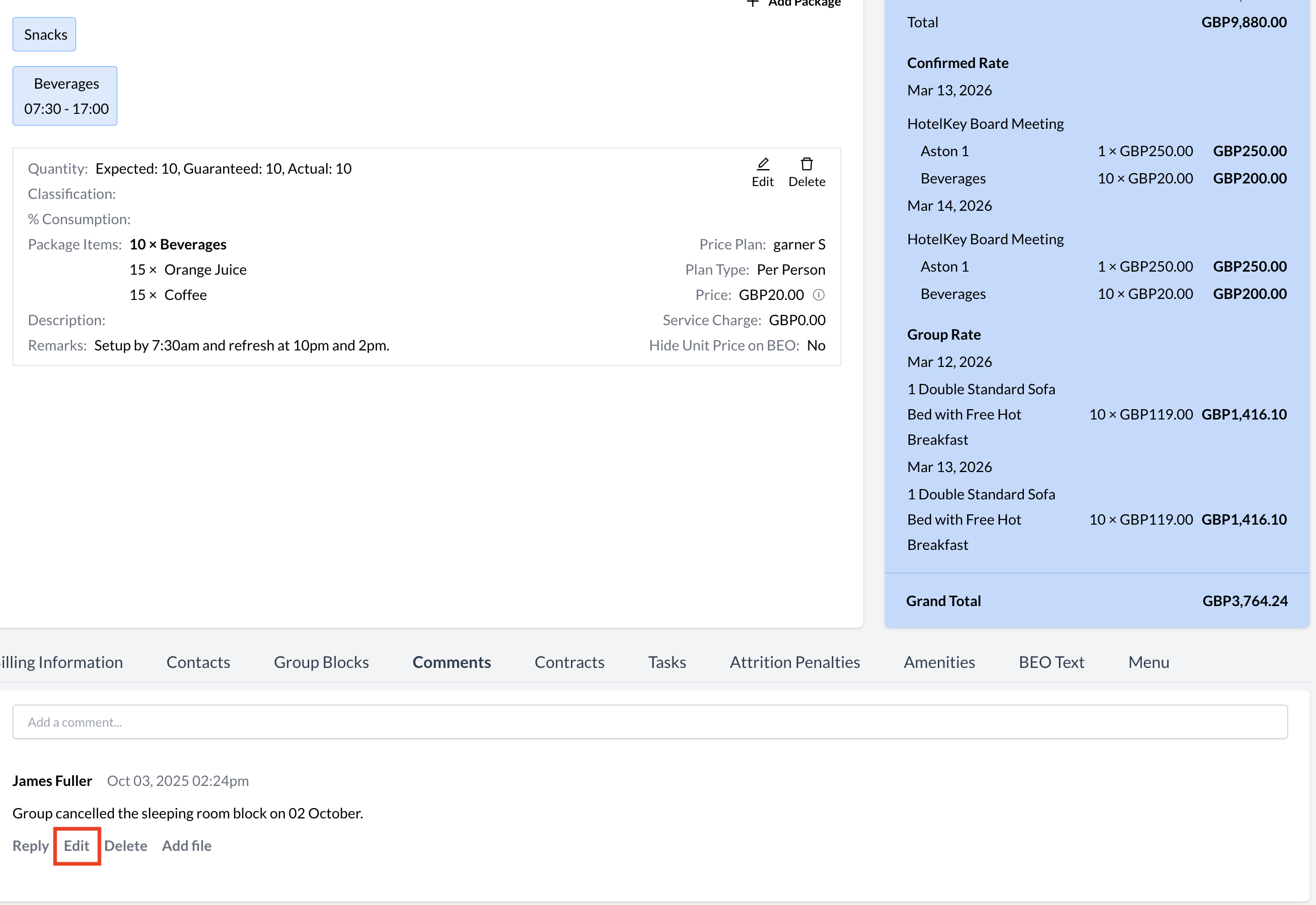The image size is (1316, 905).
Task: Click the Add a comment input field
Action: point(650,722)
